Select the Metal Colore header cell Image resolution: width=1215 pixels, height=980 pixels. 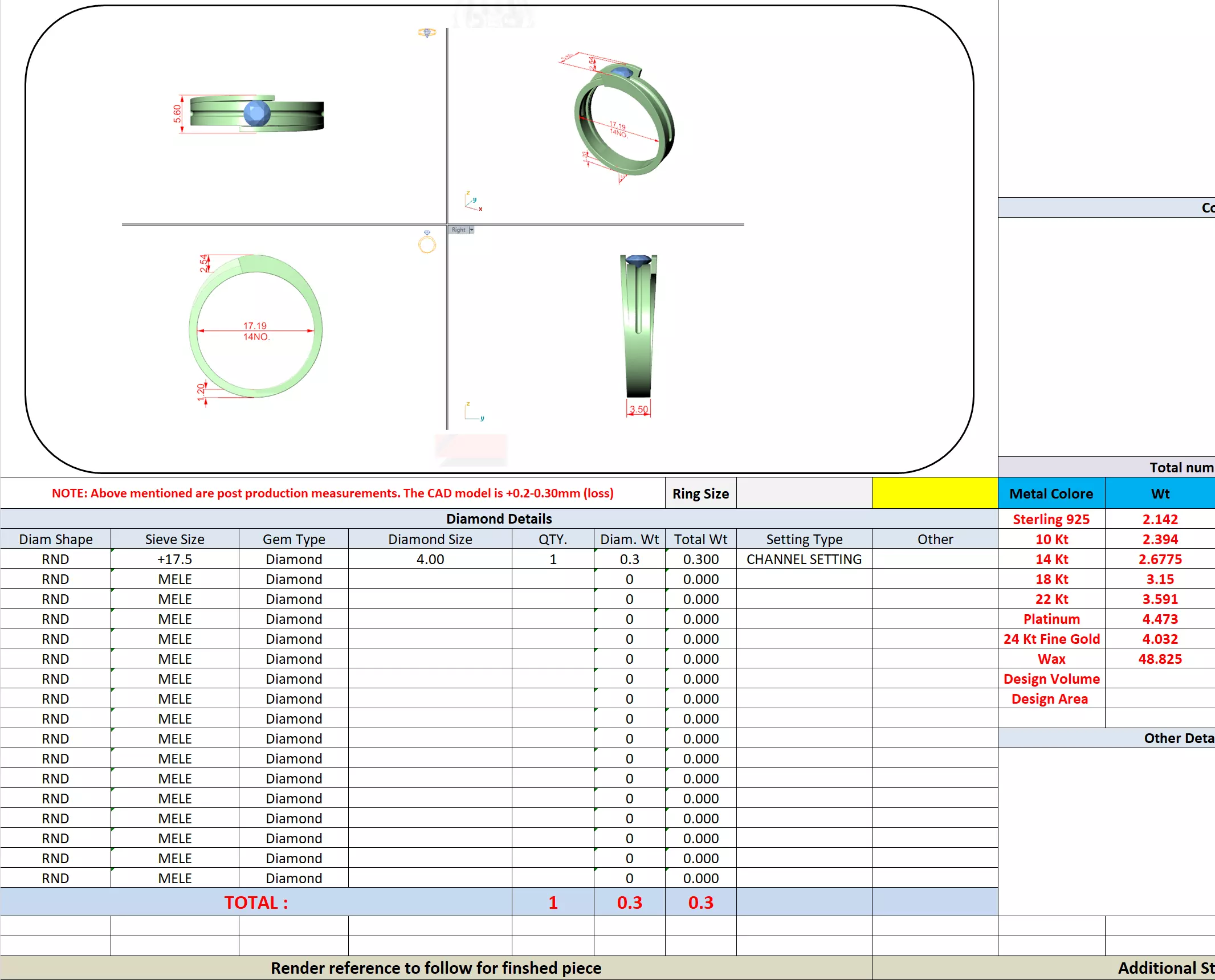point(1051,493)
